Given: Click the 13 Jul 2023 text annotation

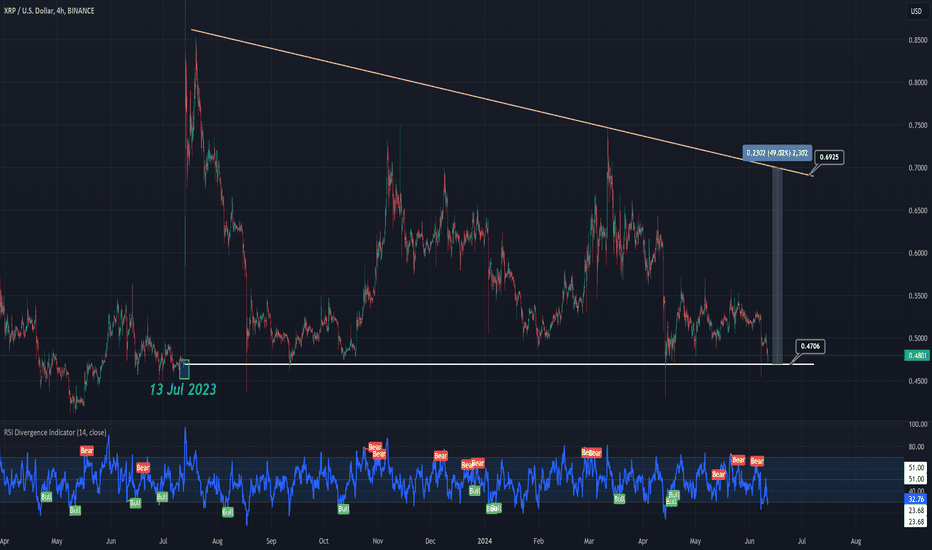Looking at the screenshot, I should [182, 389].
